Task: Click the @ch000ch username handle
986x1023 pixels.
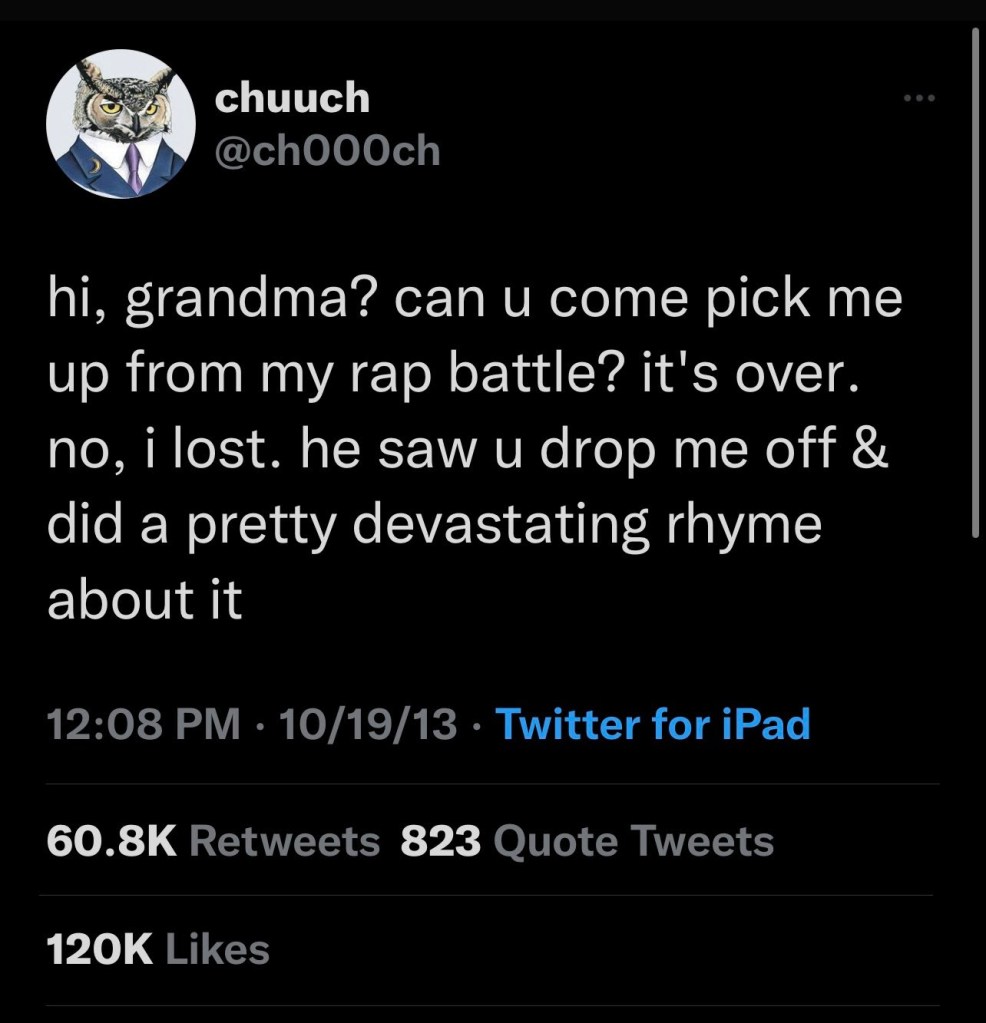Action: point(327,150)
